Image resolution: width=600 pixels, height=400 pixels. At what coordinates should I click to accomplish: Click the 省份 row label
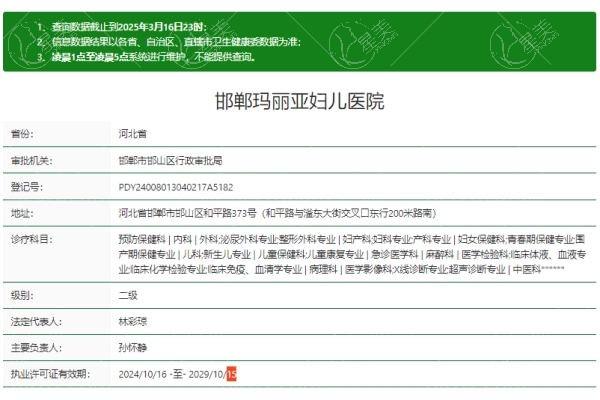22,134
